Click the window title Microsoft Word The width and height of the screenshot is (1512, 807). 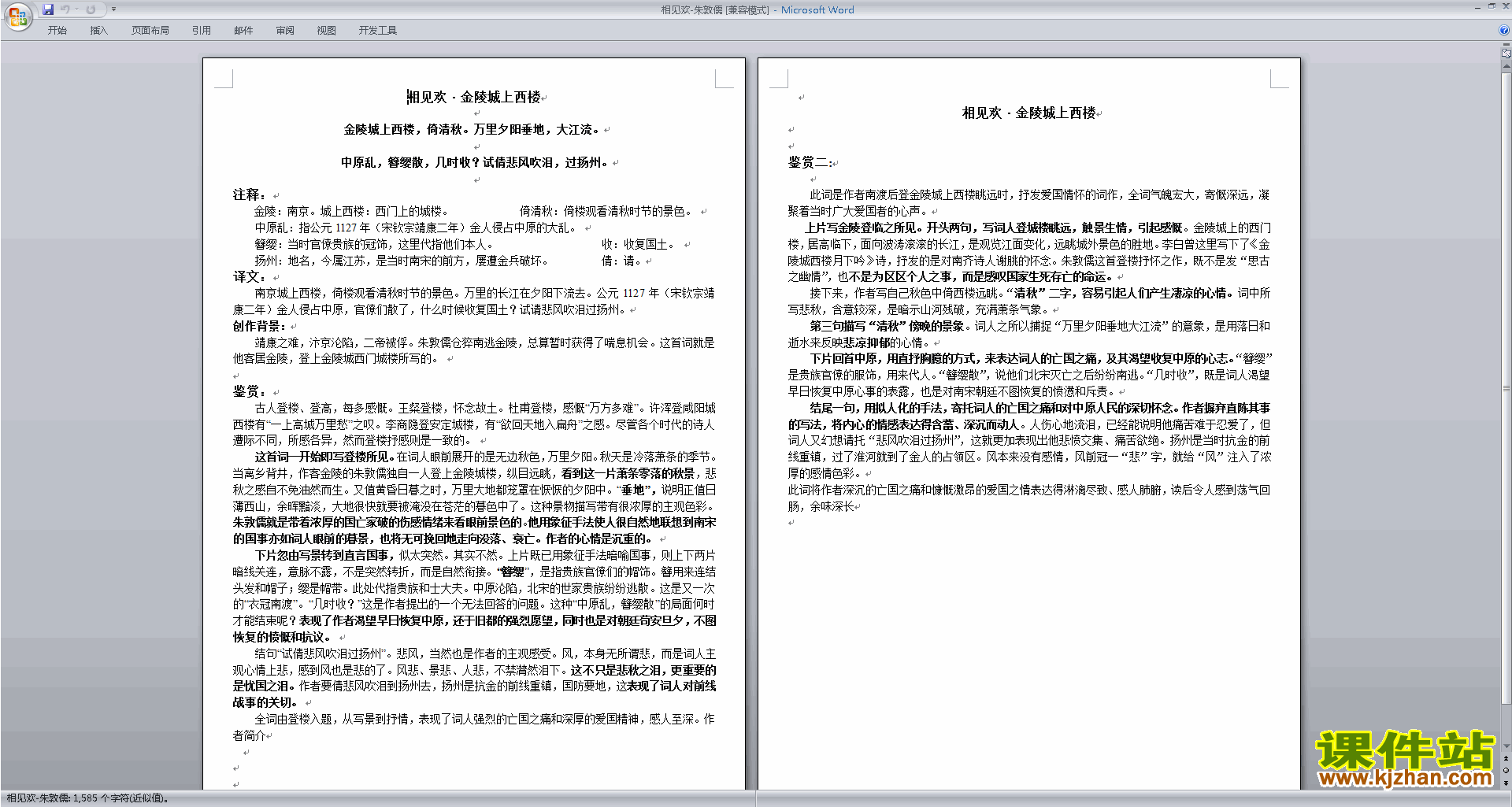pos(817,9)
